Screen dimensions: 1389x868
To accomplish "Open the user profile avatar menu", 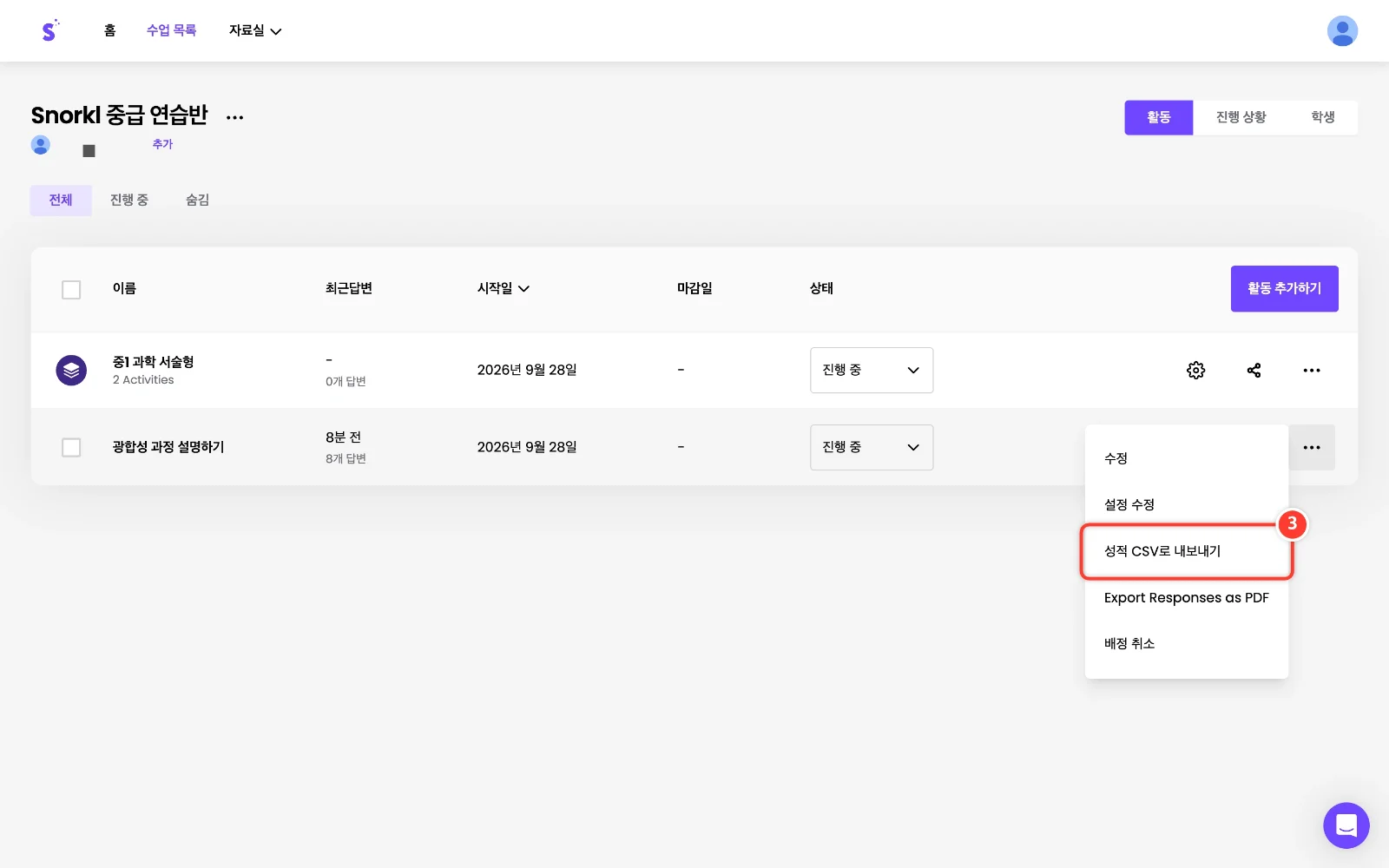I will (1342, 31).
